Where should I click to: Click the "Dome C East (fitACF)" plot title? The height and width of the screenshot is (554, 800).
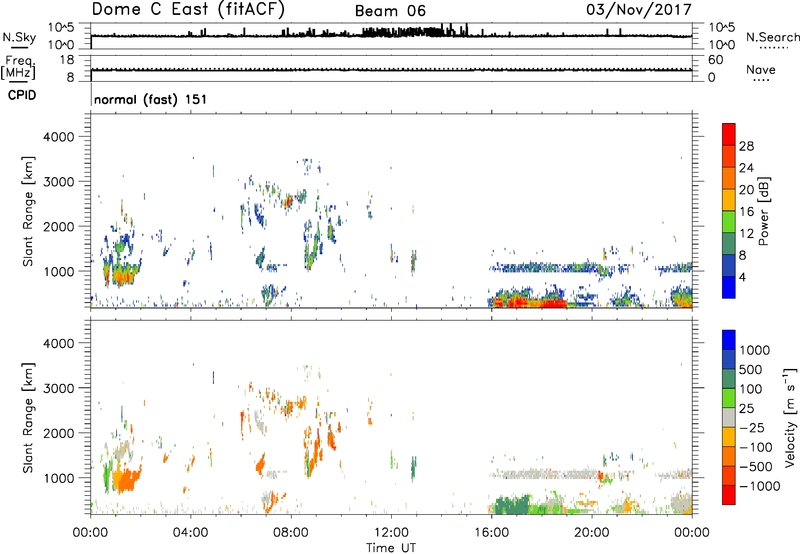pyautogui.click(x=188, y=9)
